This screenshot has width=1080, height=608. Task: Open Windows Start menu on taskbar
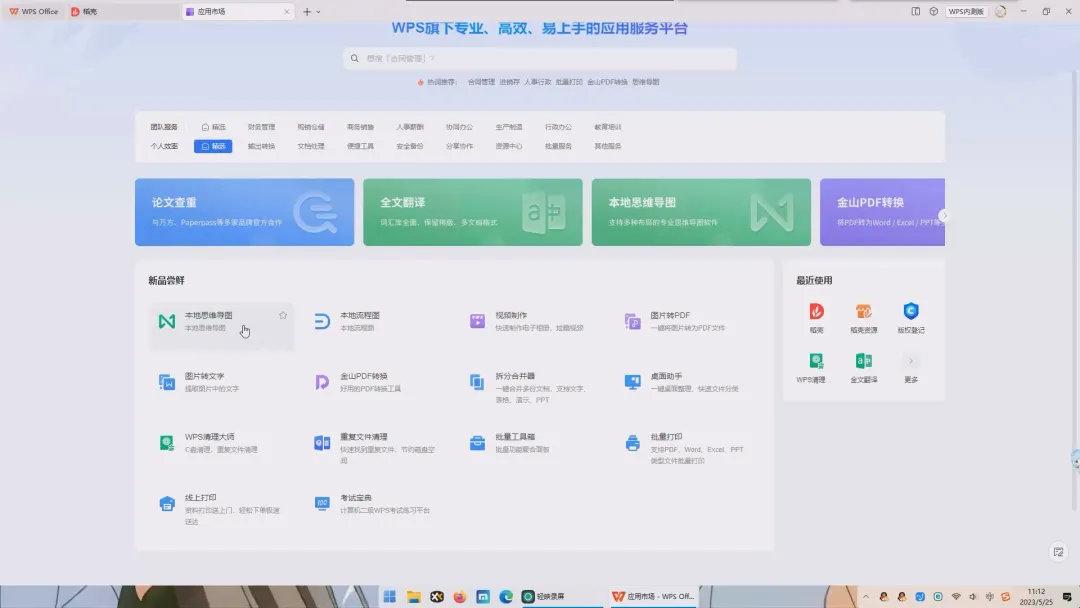390,596
